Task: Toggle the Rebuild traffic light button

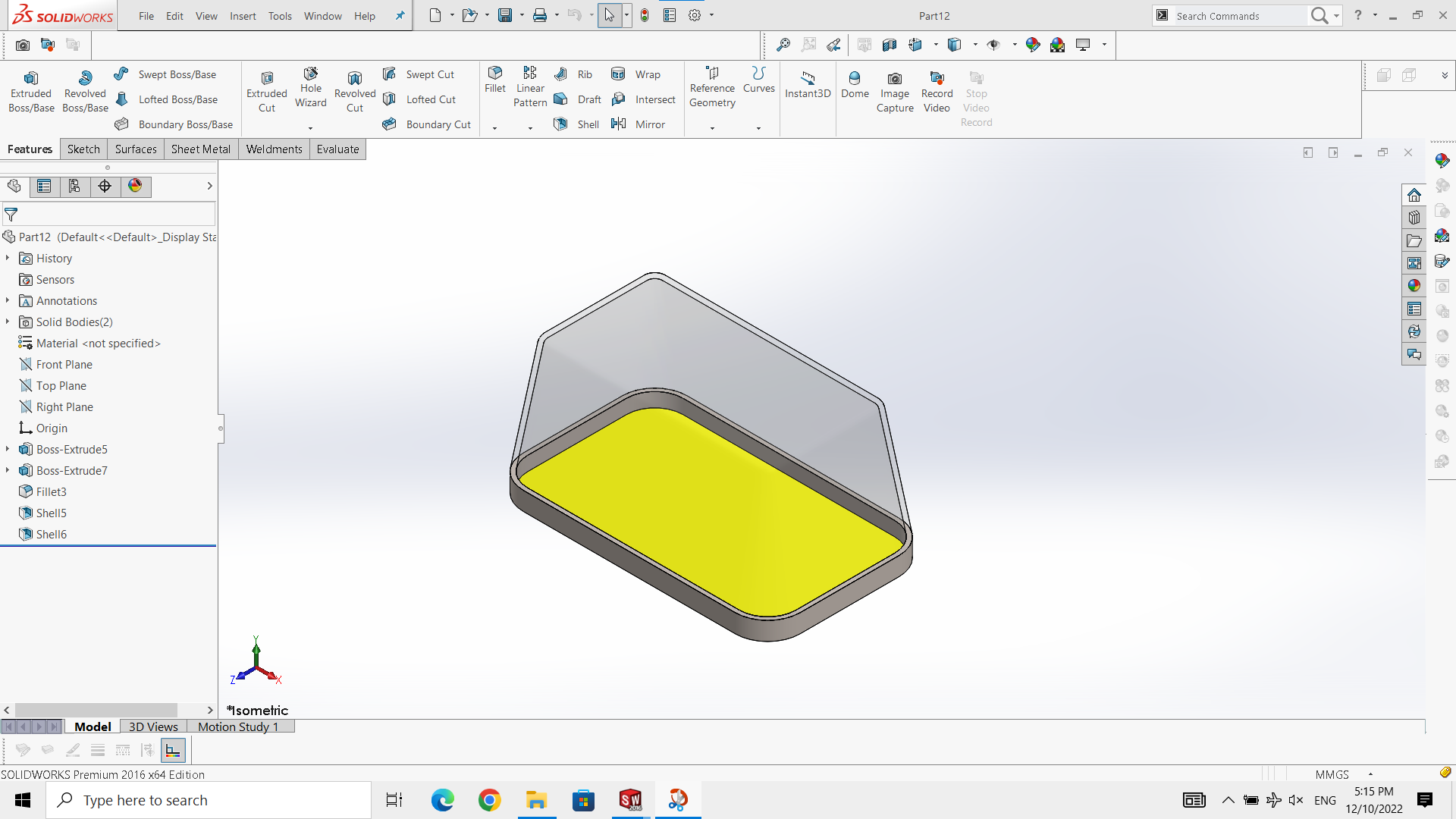Action: pyautogui.click(x=645, y=15)
